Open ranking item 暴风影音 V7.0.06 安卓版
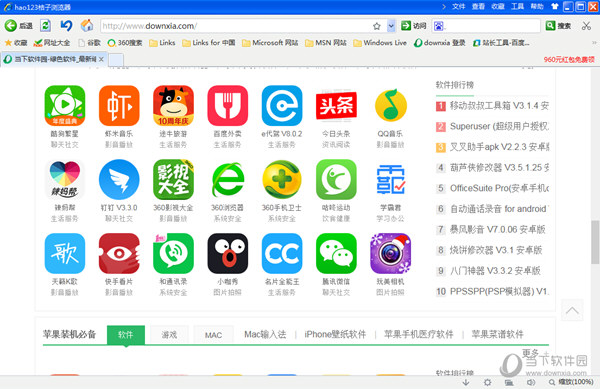Viewport: 600px width, 389px height. point(497,229)
